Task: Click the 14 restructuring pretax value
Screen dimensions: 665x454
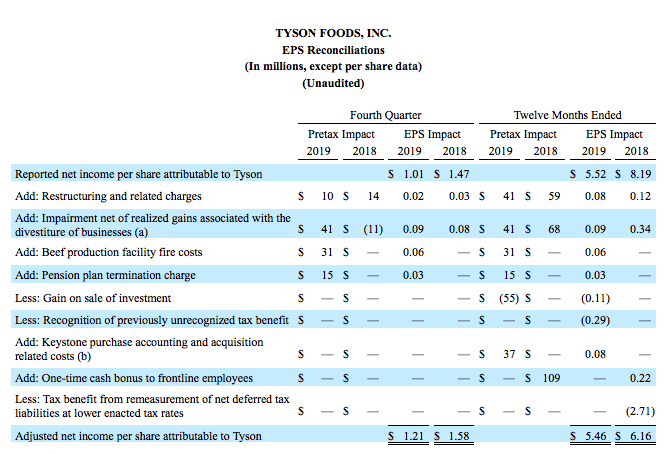Action: pyautogui.click(x=373, y=196)
